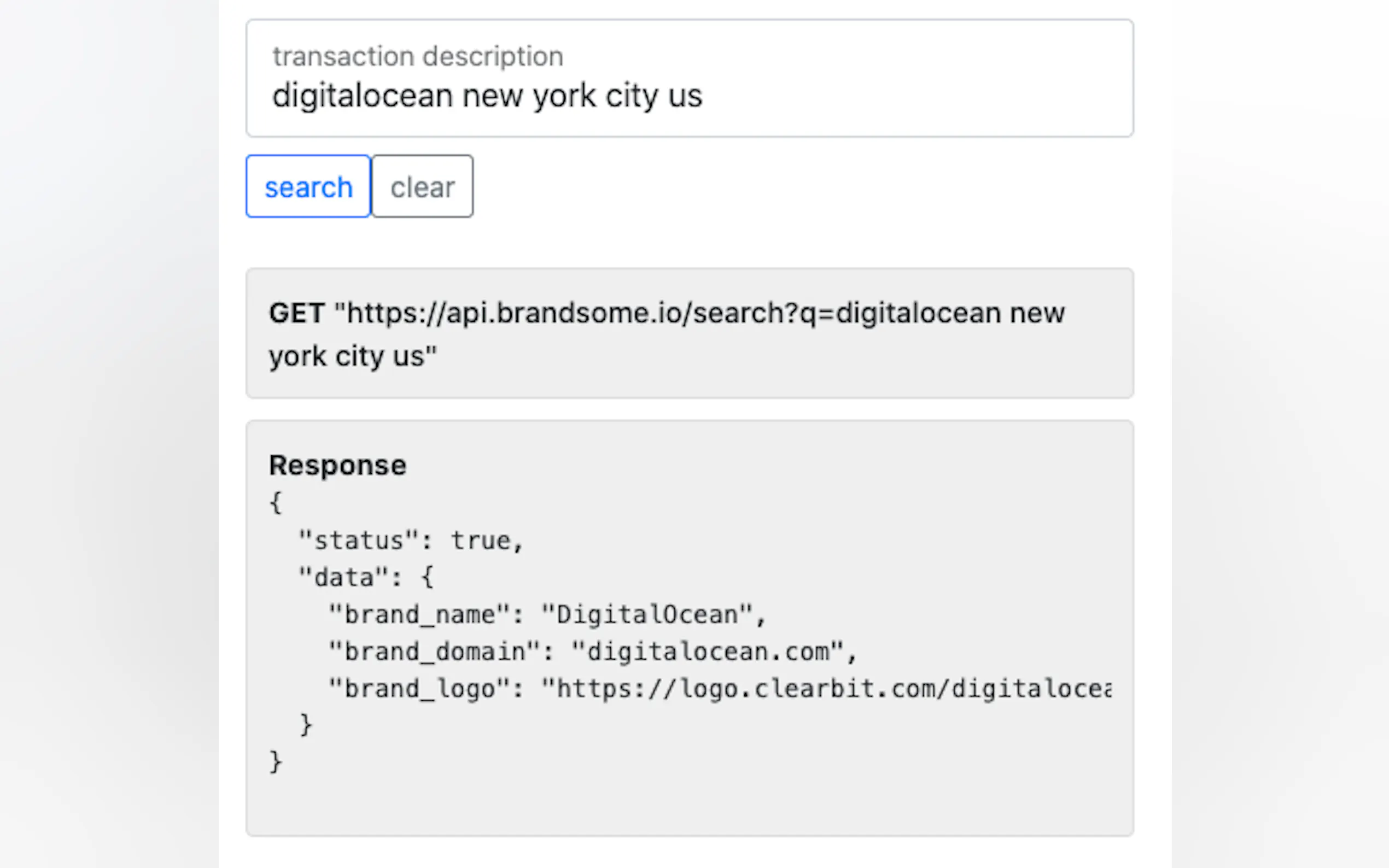Click the opening brace of JSON response
1389x868 pixels.
(x=276, y=503)
